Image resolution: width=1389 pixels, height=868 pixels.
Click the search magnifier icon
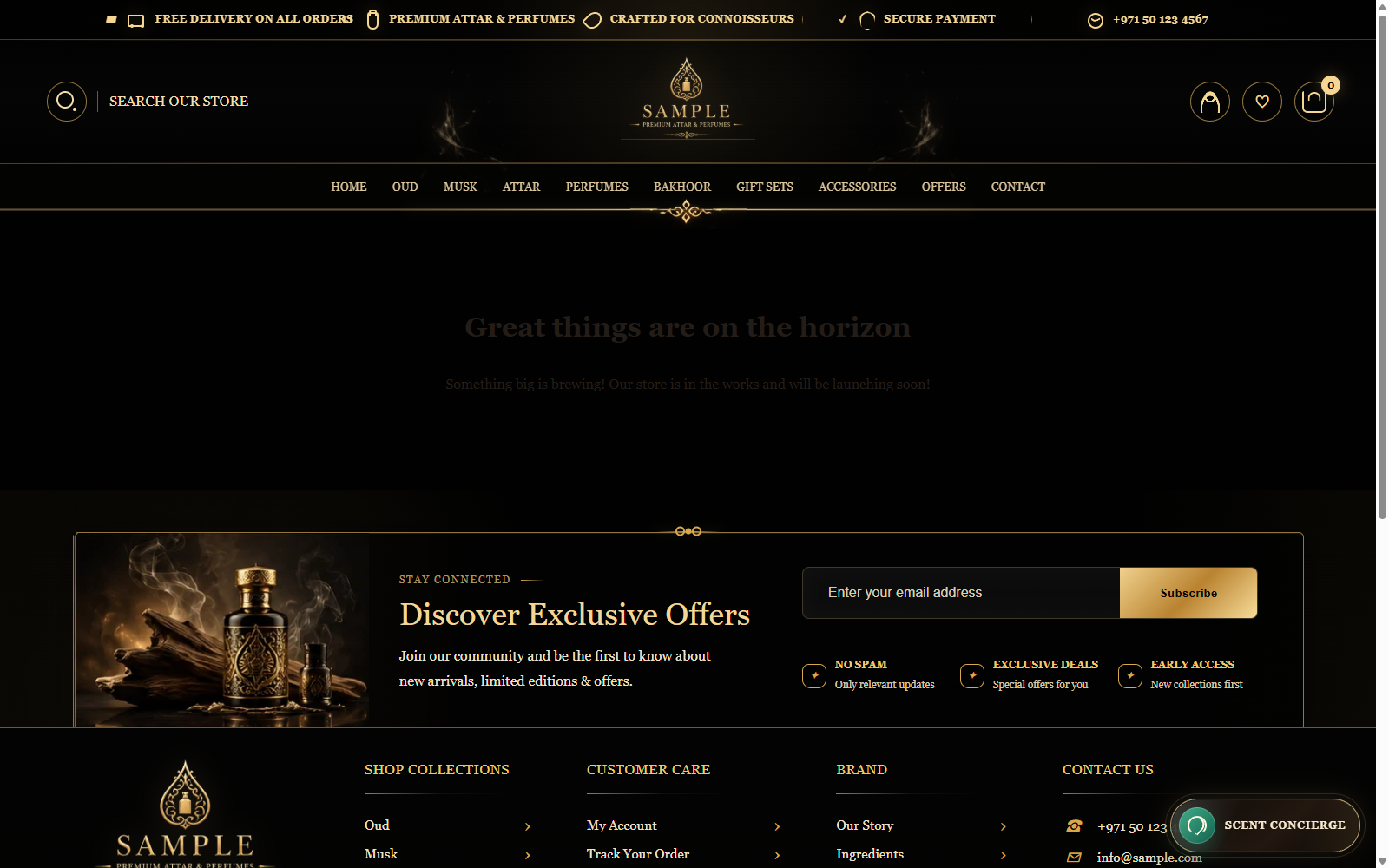tap(67, 102)
